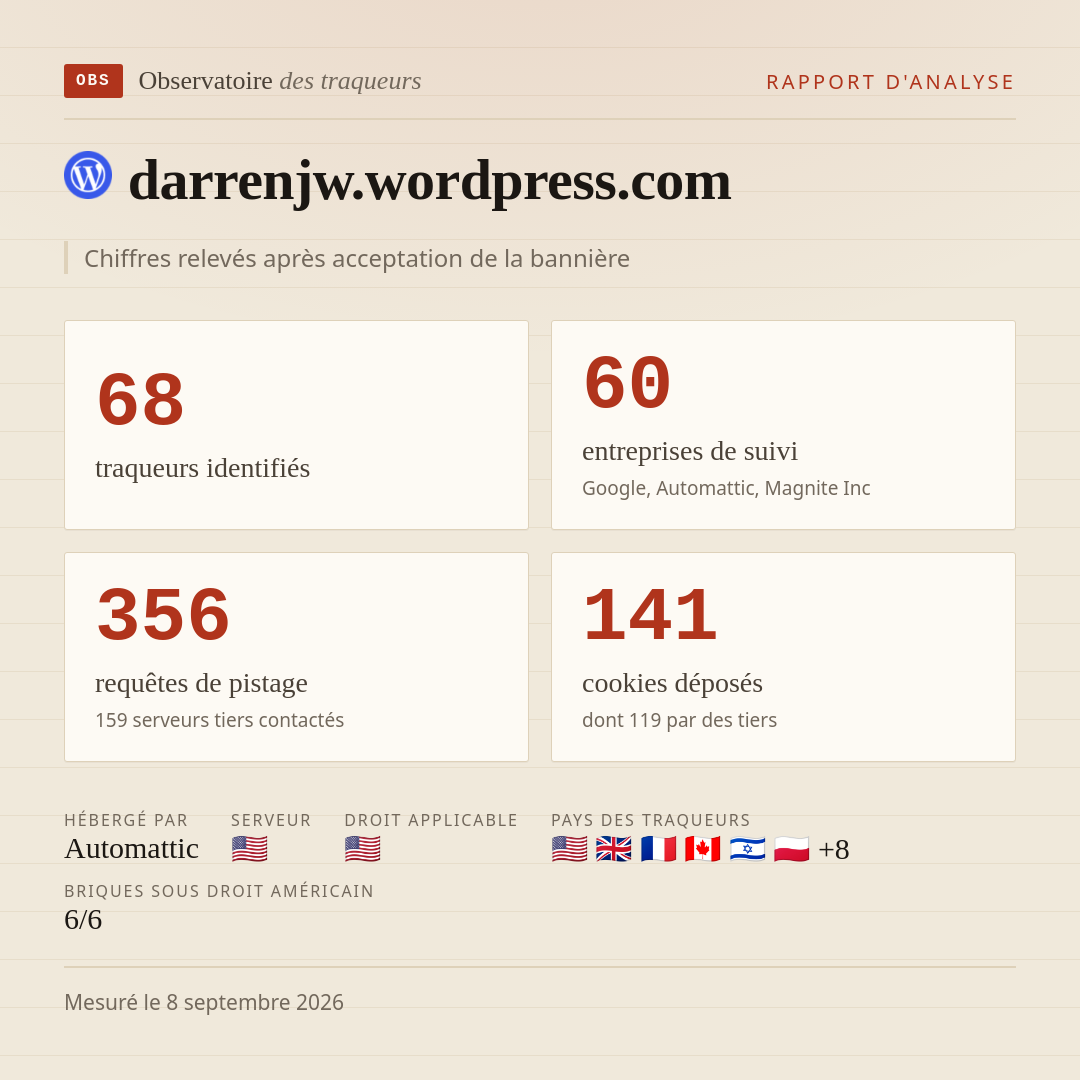Click the 'PAYS DES TRAQUEURS' label
This screenshot has width=1080, height=1080.
pos(651,820)
